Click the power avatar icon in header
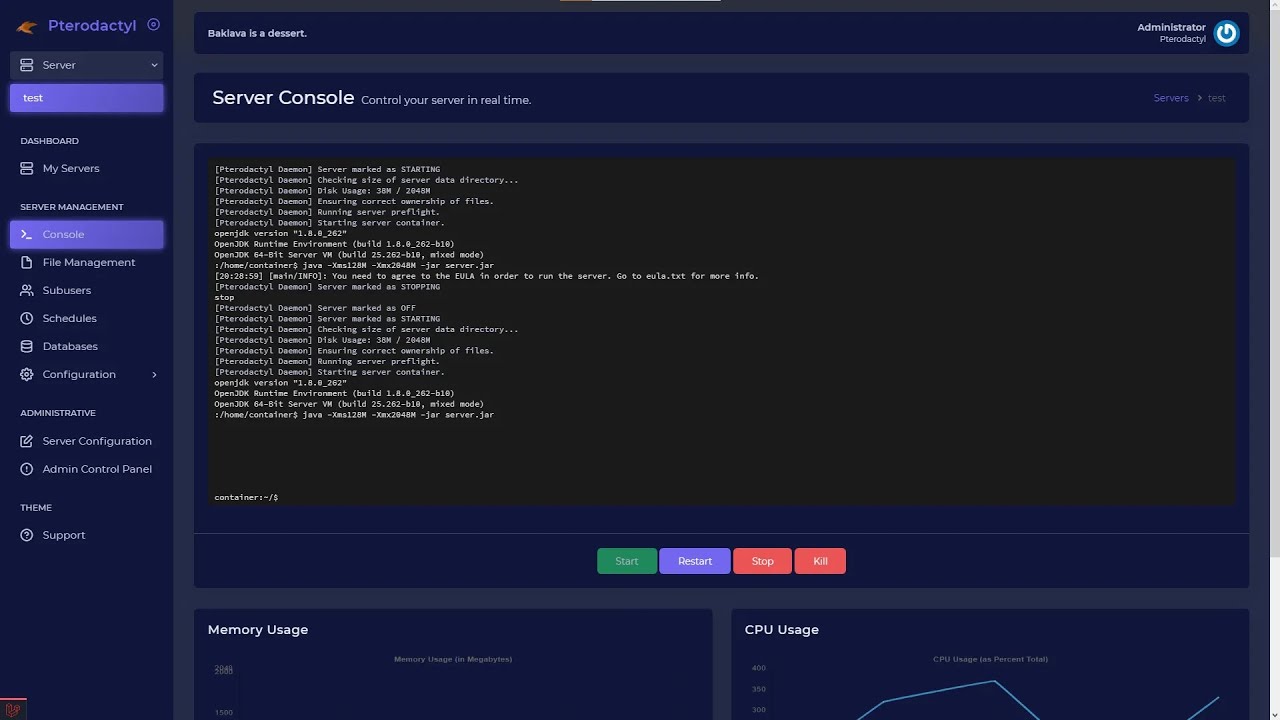1280x720 pixels. pos(1226,33)
